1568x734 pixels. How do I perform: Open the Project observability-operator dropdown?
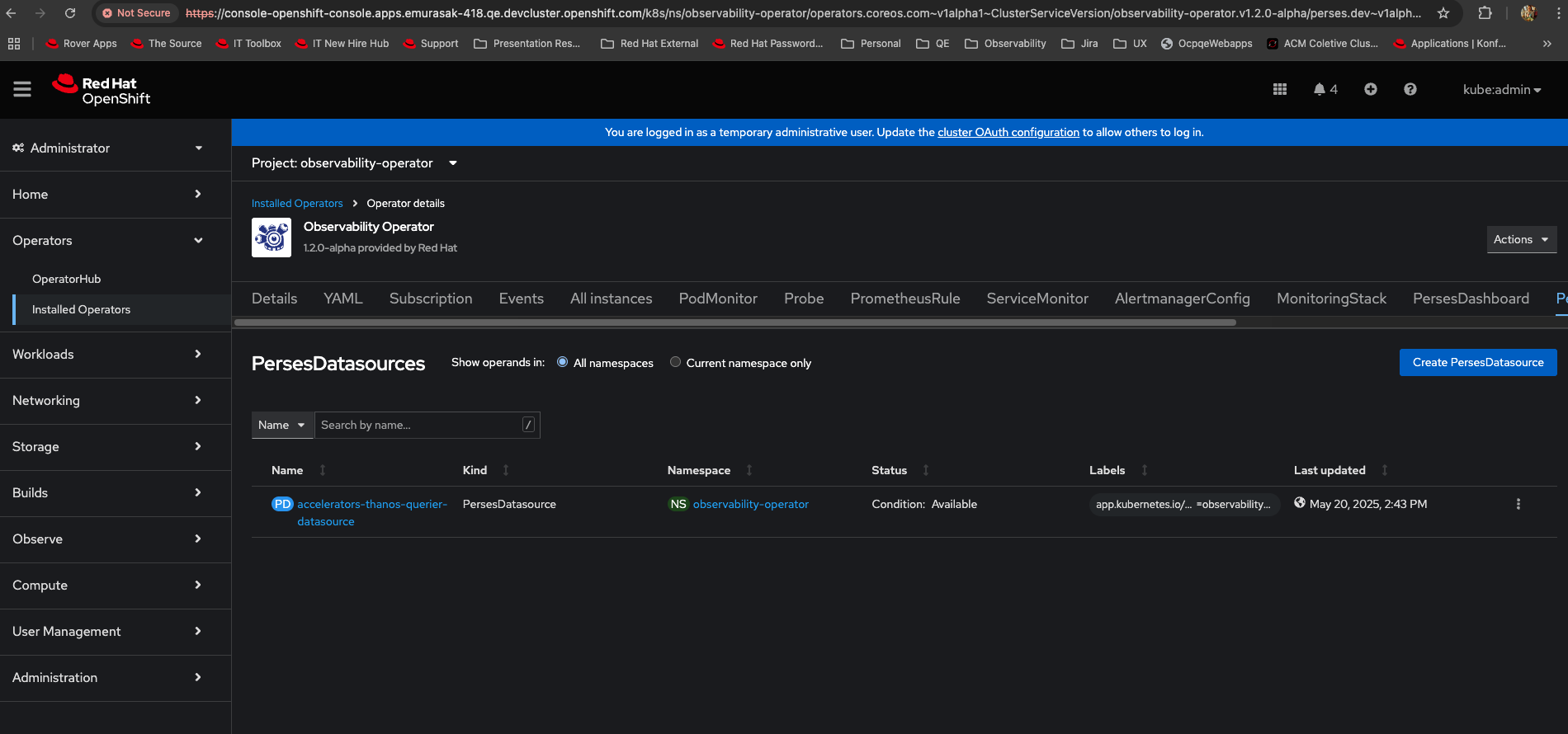click(355, 163)
